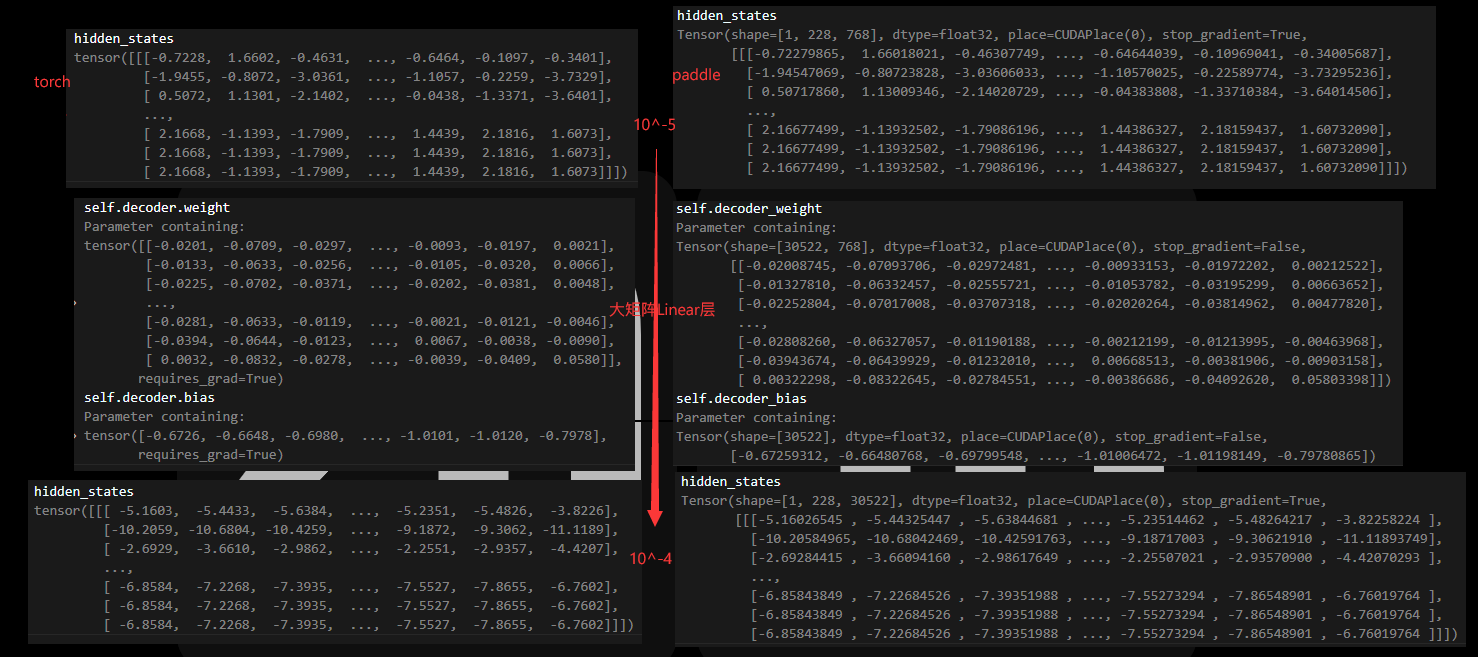
Task: Click the paddle value -1.94547069
Action: [799, 73]
